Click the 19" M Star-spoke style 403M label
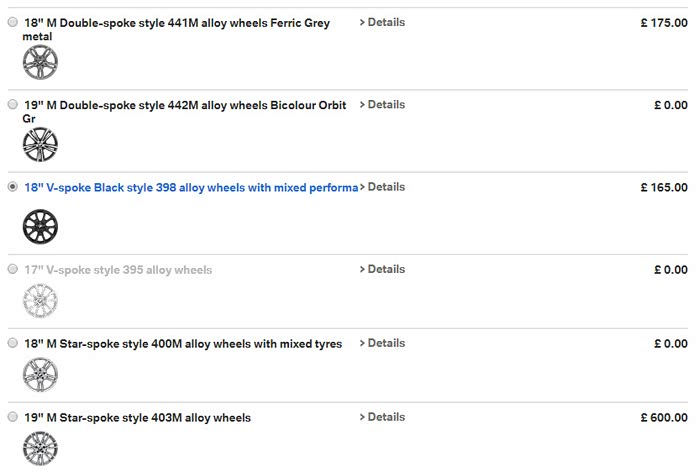The image size is (700, 472). point(137,418)
